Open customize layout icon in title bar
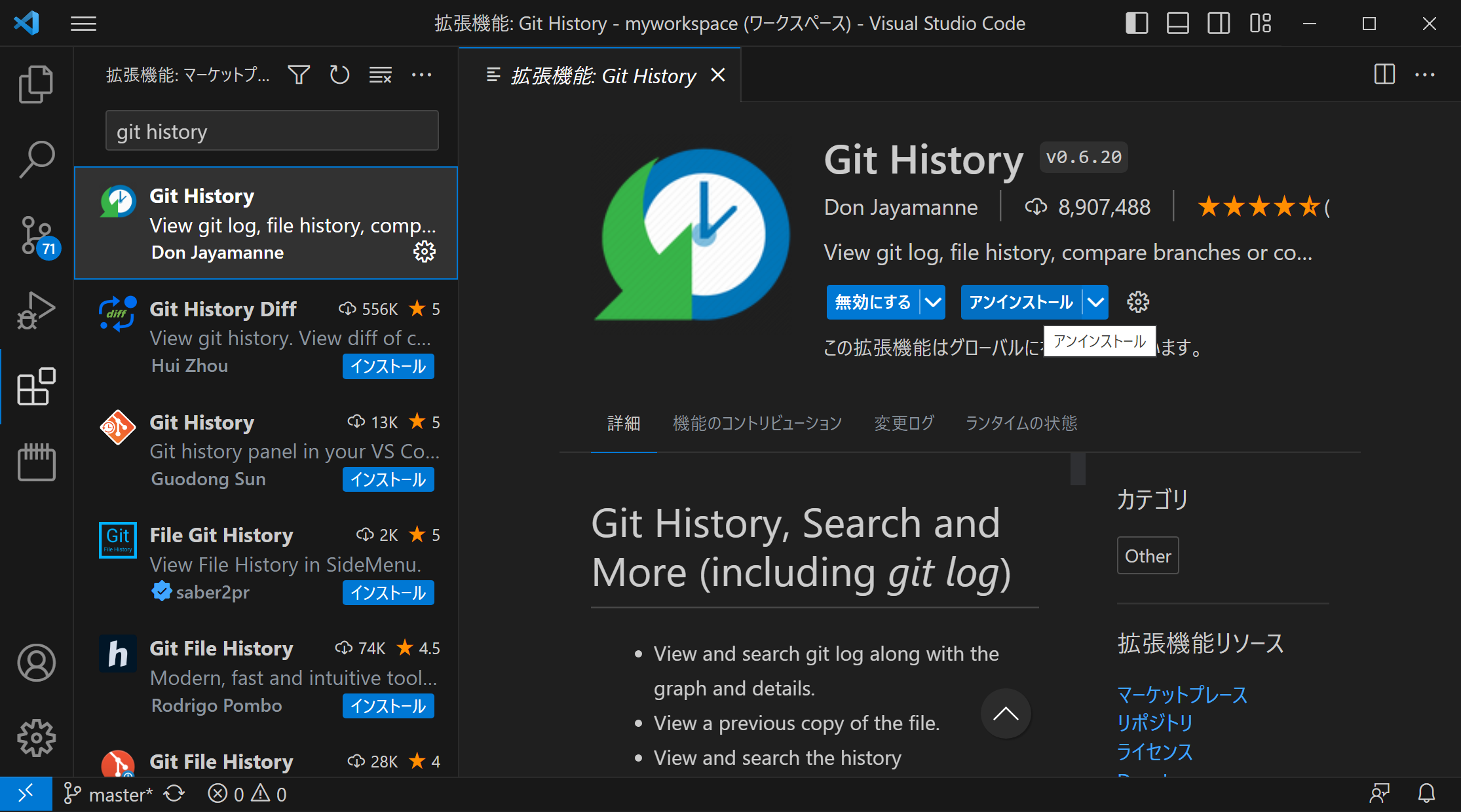This screenshot has height=812, width=1461. 1260,24
